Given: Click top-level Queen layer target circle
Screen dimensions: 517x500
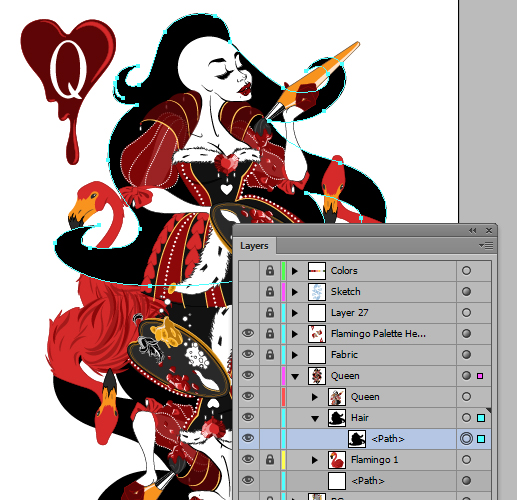Looking at the screenshot, I should click(466, 376).
